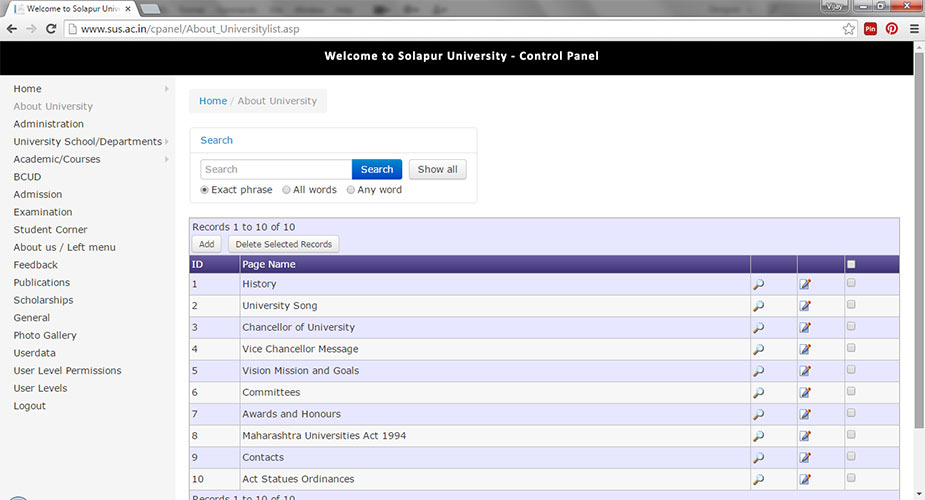Image resolution: width=925 pixels, height=500 pixels.
Task: Select All words radio option
Action: [x=286, y=190]
